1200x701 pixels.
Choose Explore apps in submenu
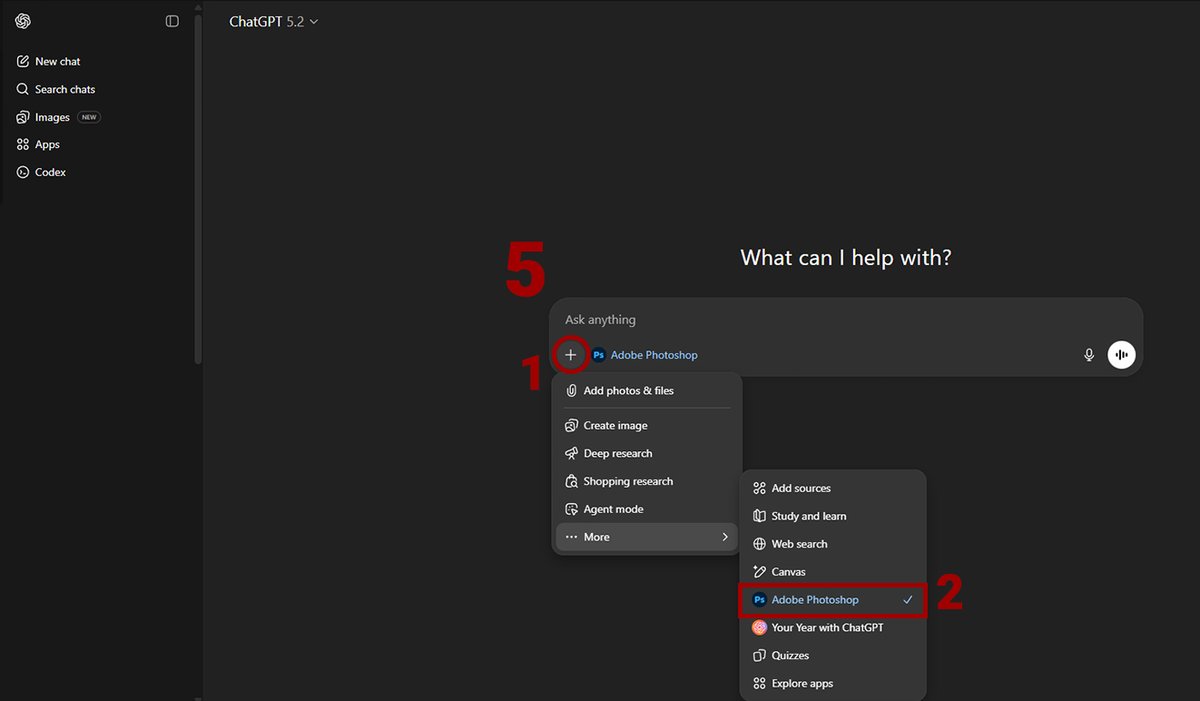pyautogui.click(x=833, y=684)
